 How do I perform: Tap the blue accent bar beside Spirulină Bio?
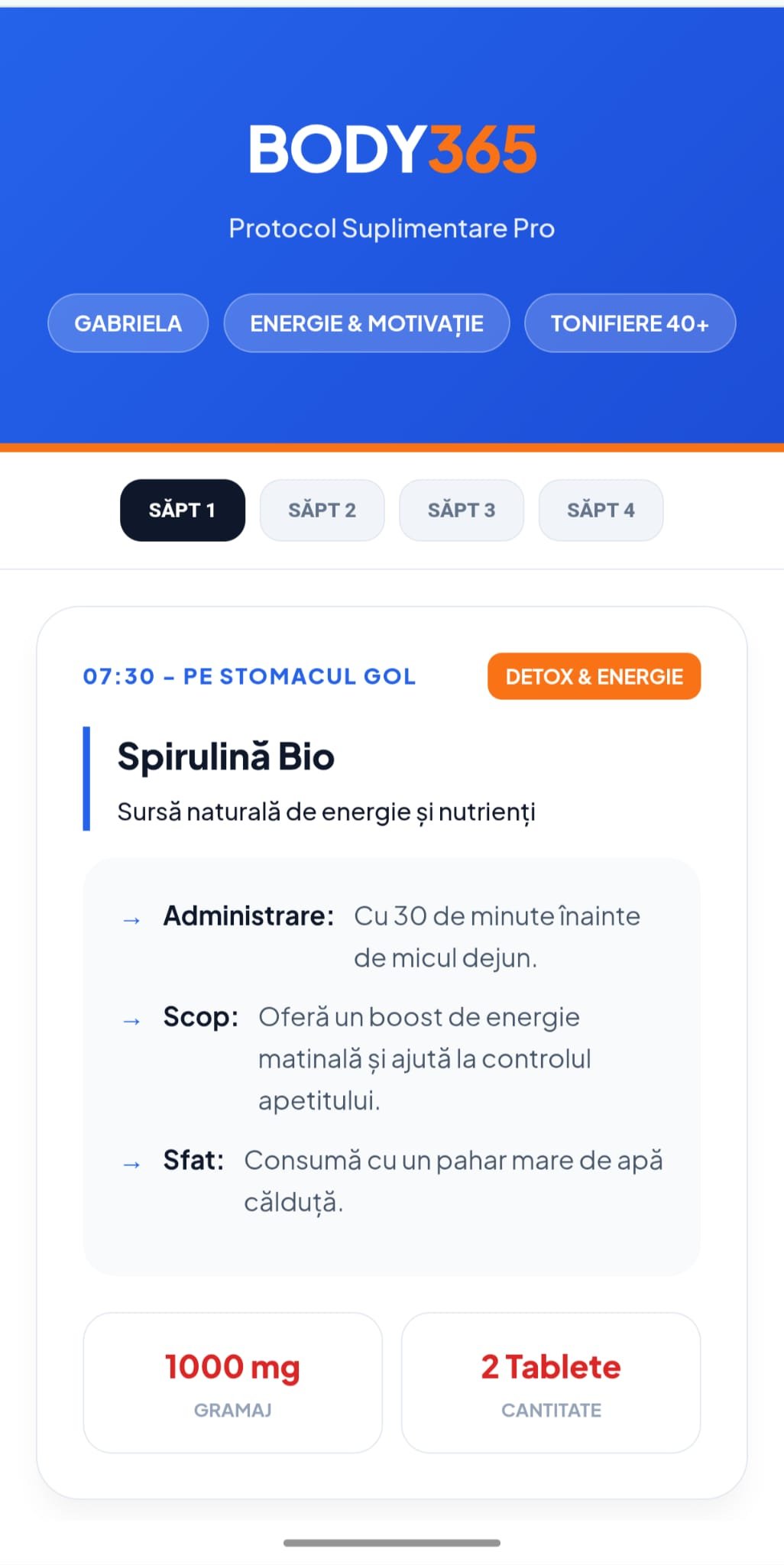(86, 778)
